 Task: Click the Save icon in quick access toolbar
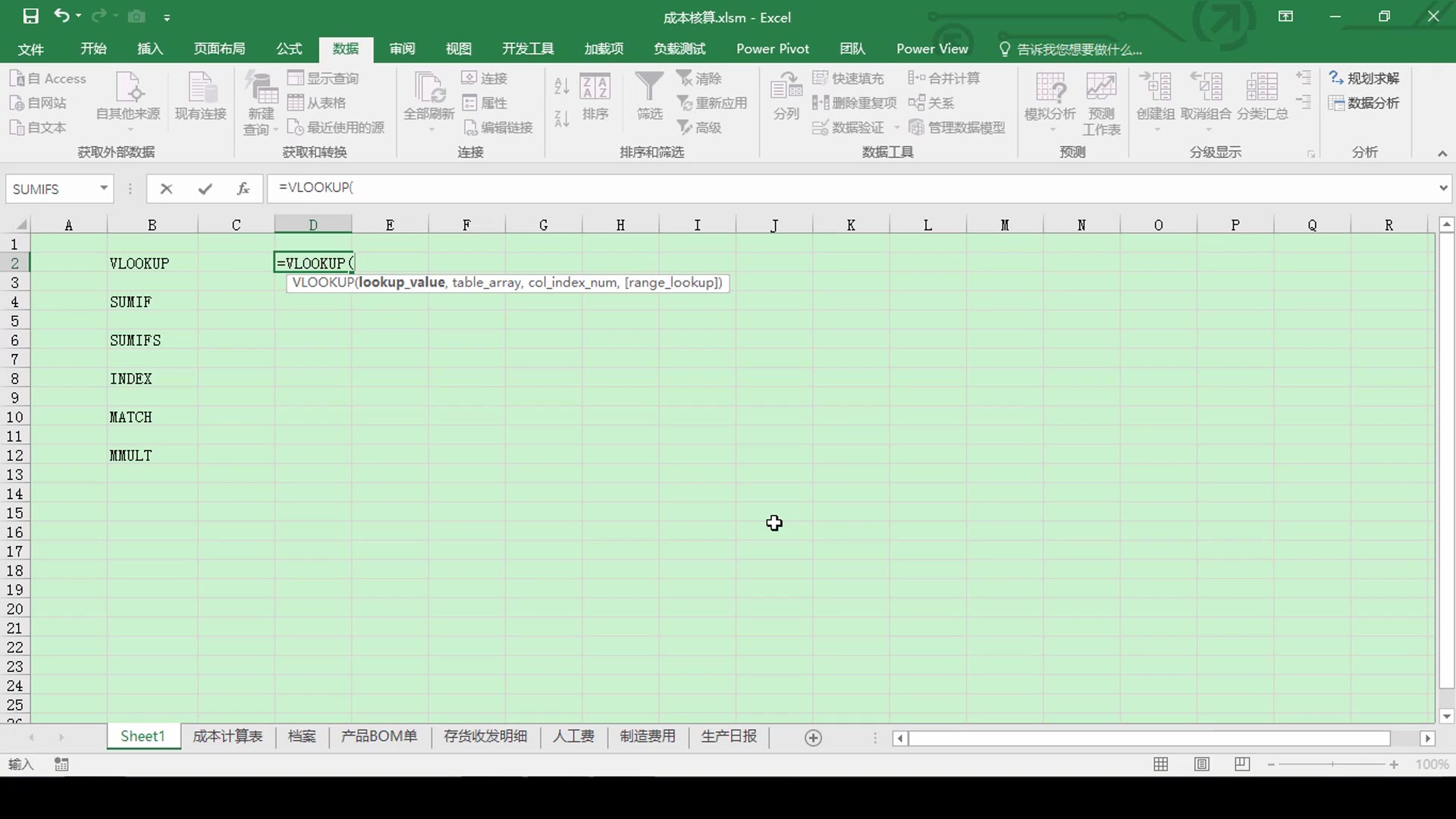[30, 16]
